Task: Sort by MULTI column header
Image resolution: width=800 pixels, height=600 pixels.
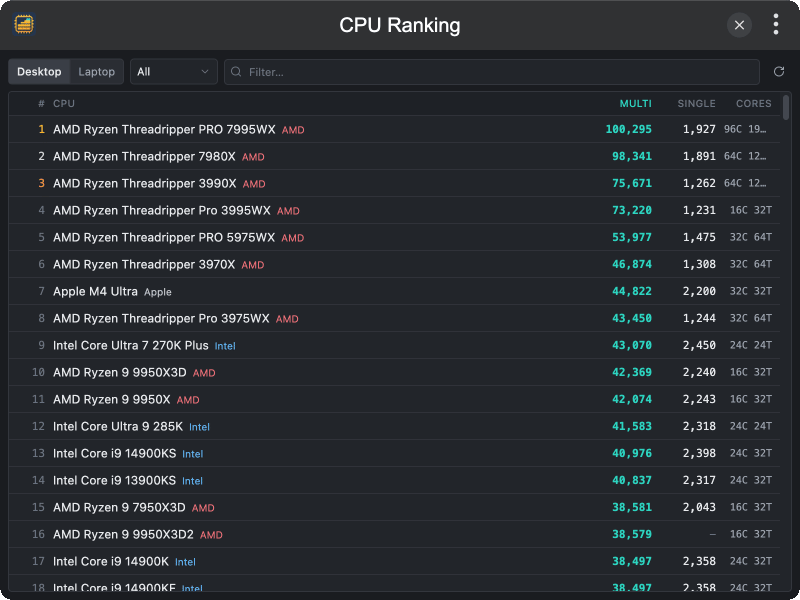Action: [x=635, y=104]
